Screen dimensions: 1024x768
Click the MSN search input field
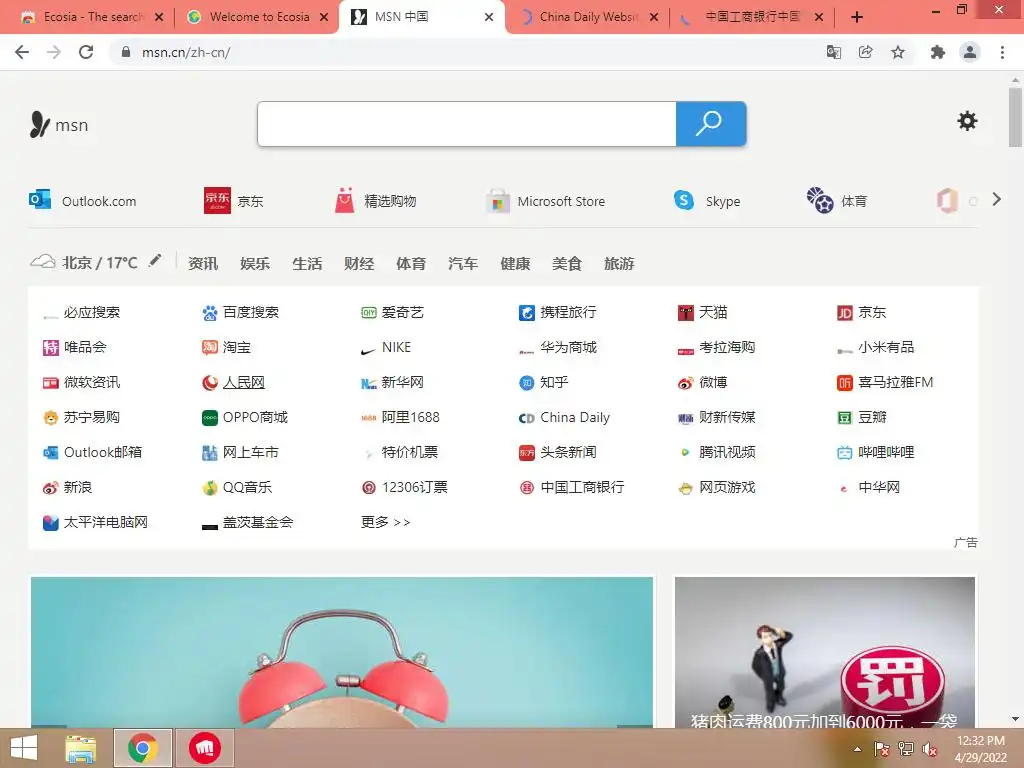[x=467, y=123]
